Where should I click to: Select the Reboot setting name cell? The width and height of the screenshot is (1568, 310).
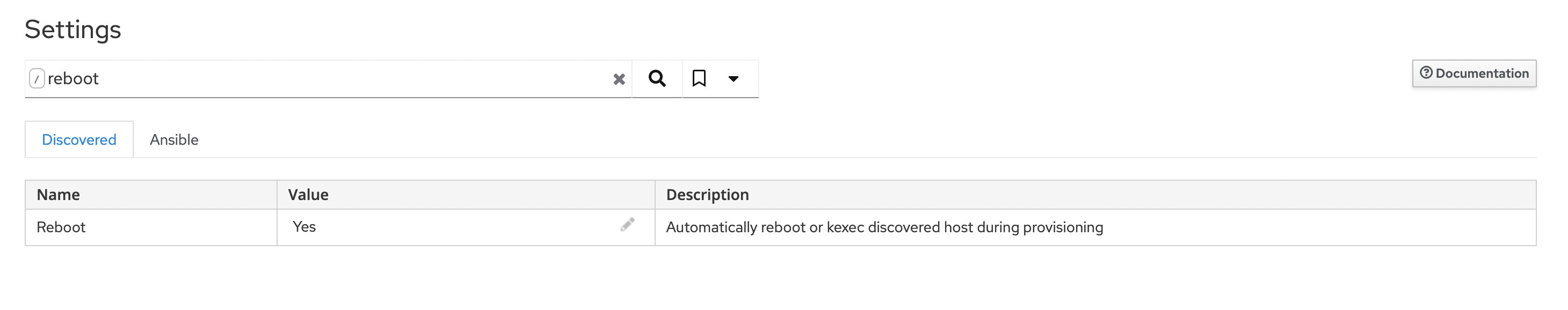pos(151,227)
